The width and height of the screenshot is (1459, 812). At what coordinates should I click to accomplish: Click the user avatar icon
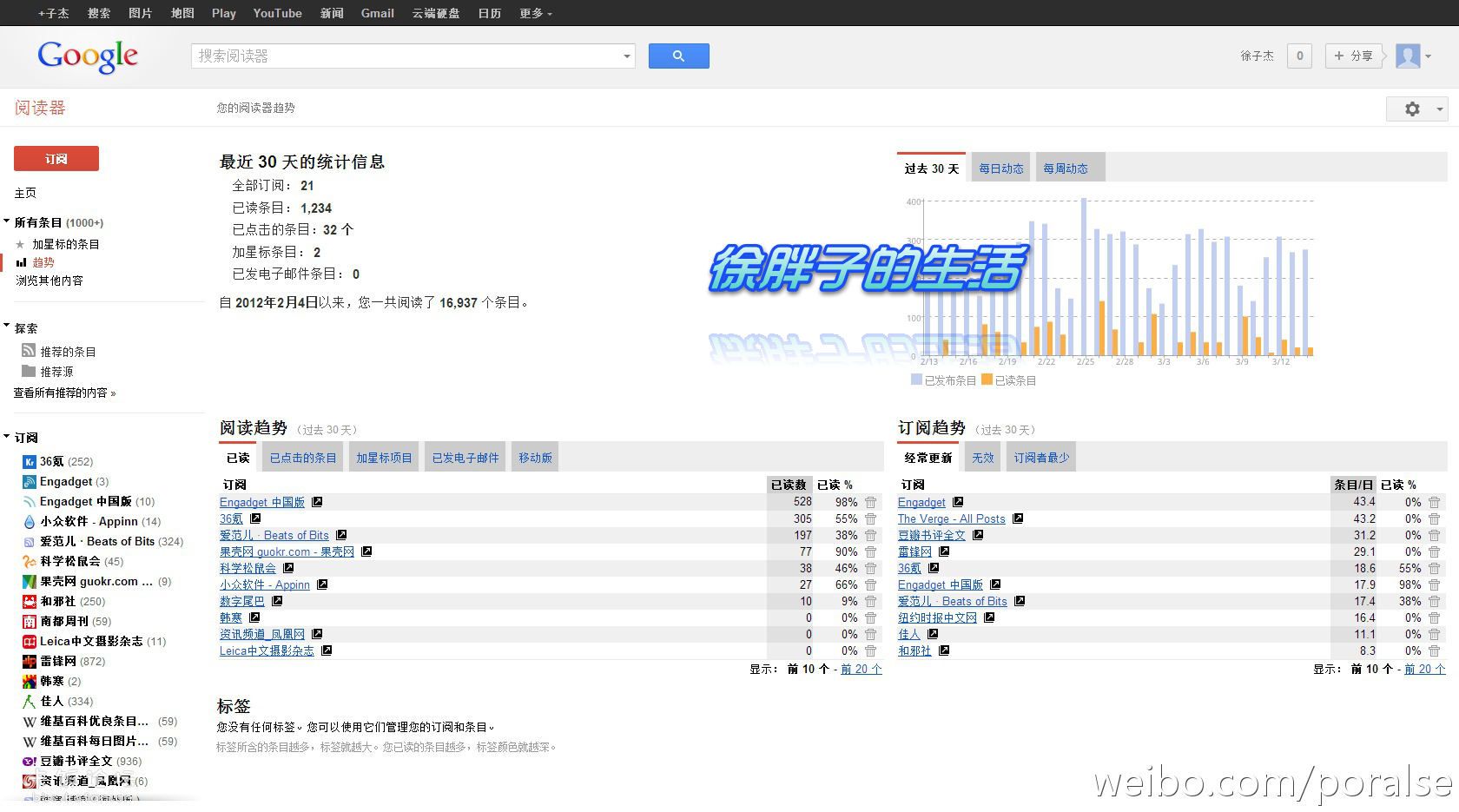pos(1408,56)
